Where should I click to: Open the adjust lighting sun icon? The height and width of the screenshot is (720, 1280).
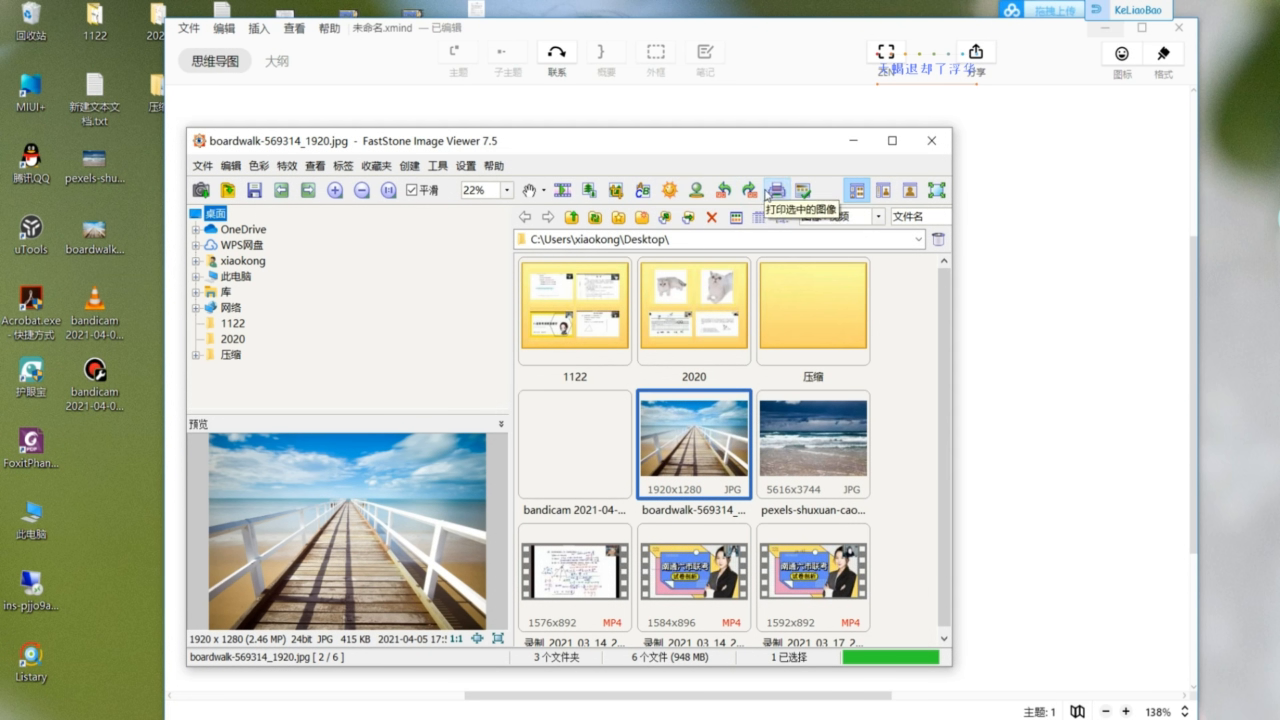669,190
